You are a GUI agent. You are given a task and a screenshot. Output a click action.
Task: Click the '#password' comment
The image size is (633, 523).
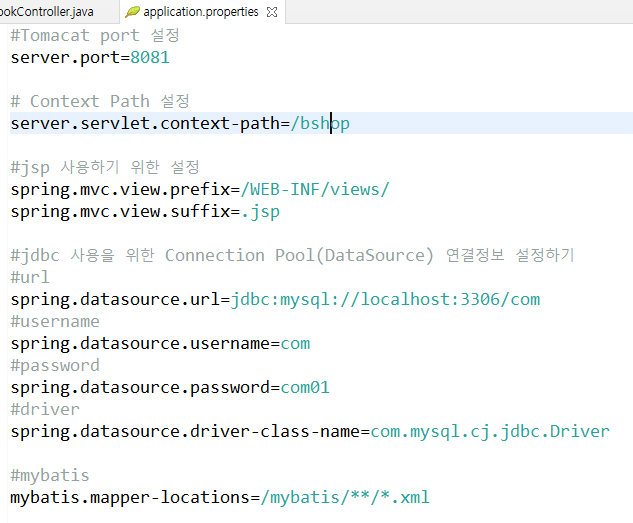(x=55, y=366)
